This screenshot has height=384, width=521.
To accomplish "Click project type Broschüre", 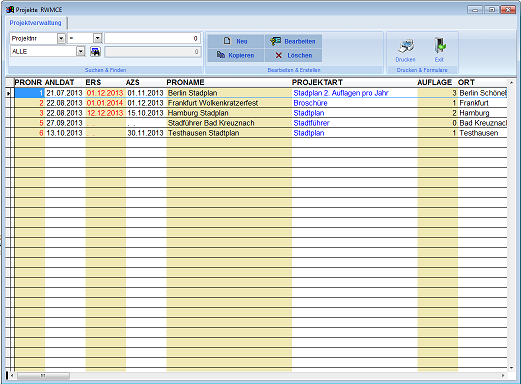I will pyautogui.click(x=310, y=103).
